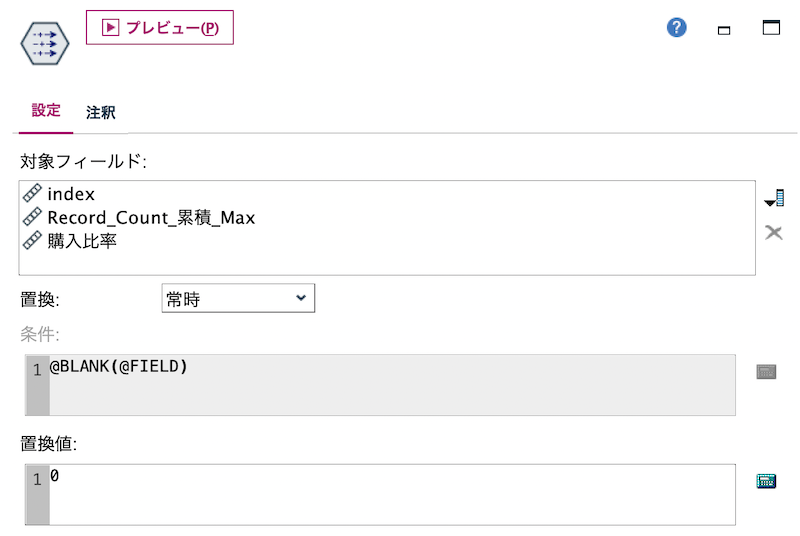Expand the 置換 combo box chevron arrow
This screenshot has height=536, width=800.
(x=301, y=298)
